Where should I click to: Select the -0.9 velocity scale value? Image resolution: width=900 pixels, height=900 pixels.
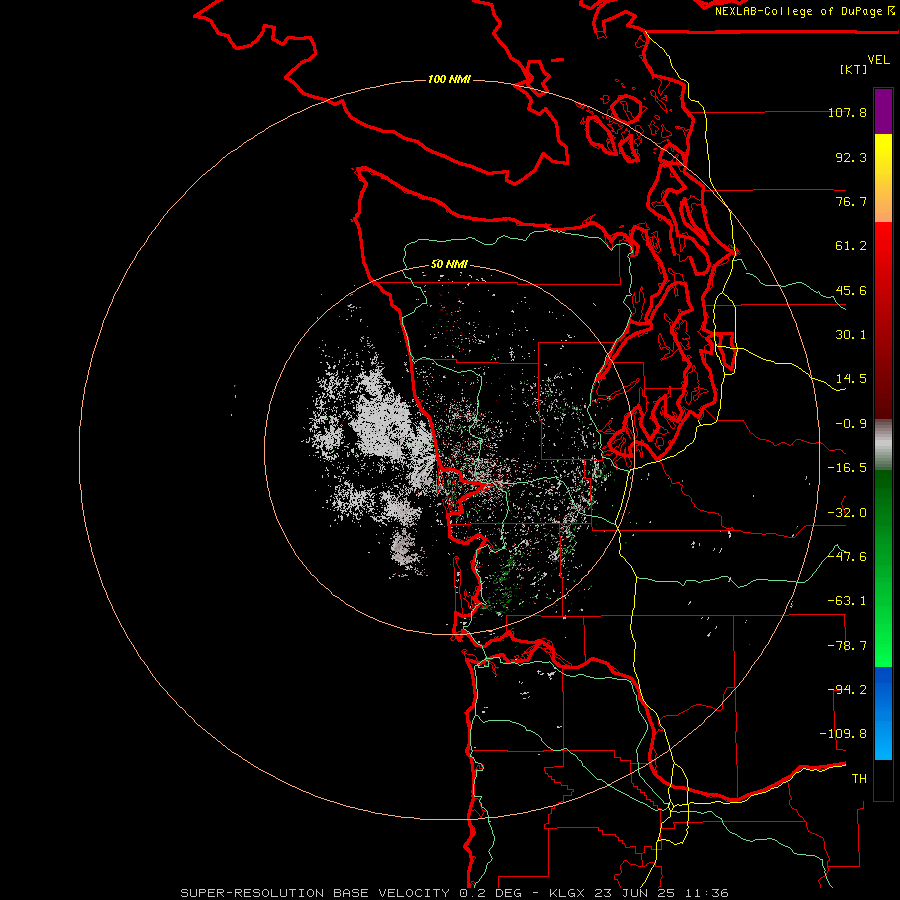pos(851,424)
